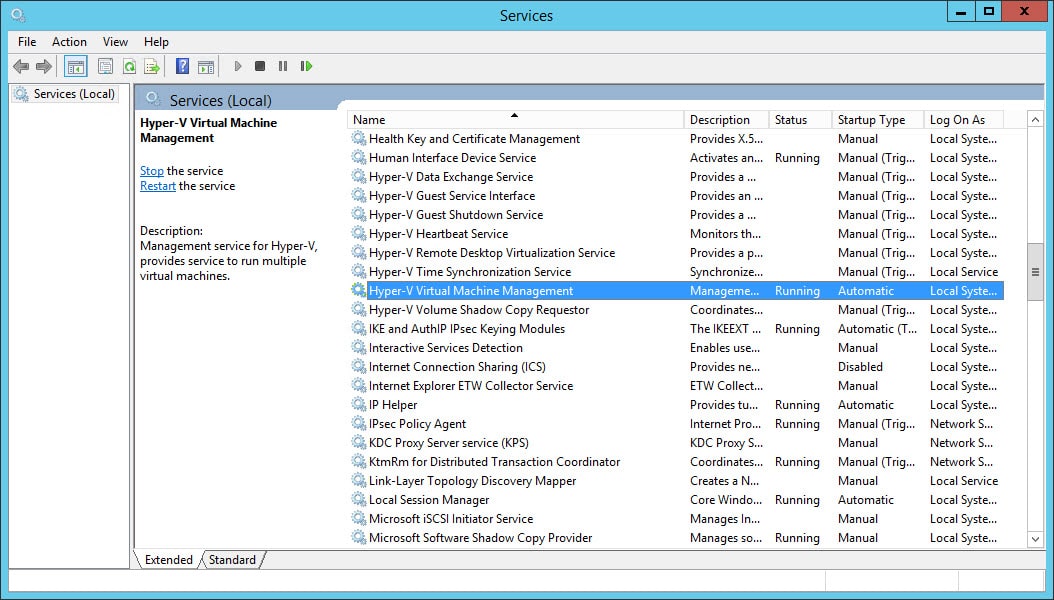This screenshot has height=600, width=1054.
Task: Click the gear icon beside Hyper-V Guest Service Interface
Action: pyautogui.click(x=359, y=196)
